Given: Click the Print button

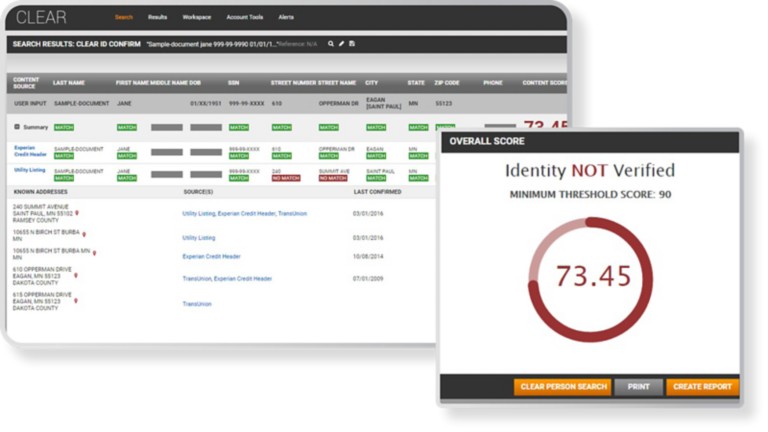Looking at the screenshot, I should tap(639, 387).
